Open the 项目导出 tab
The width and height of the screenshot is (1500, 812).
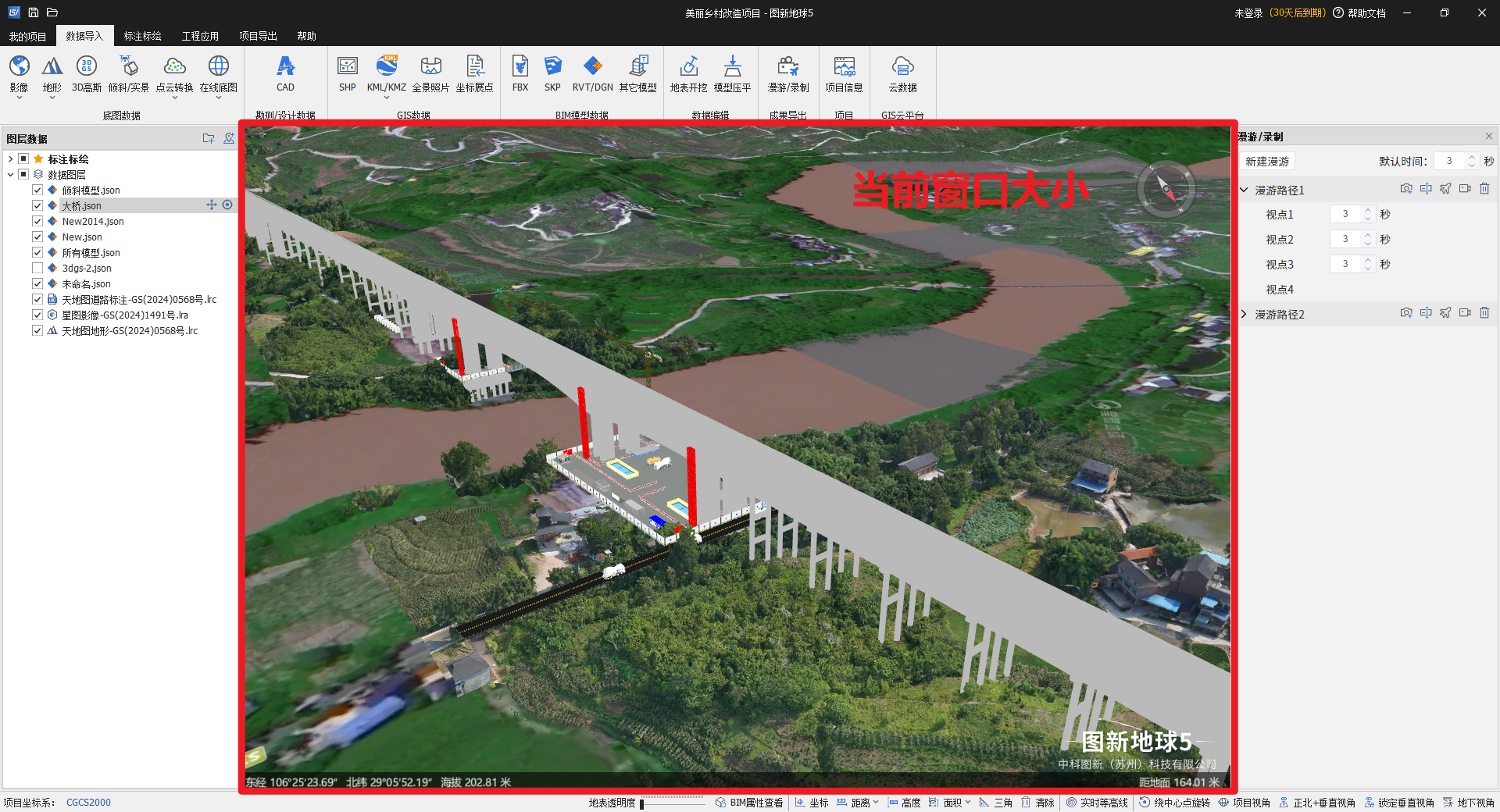(258, 36)
